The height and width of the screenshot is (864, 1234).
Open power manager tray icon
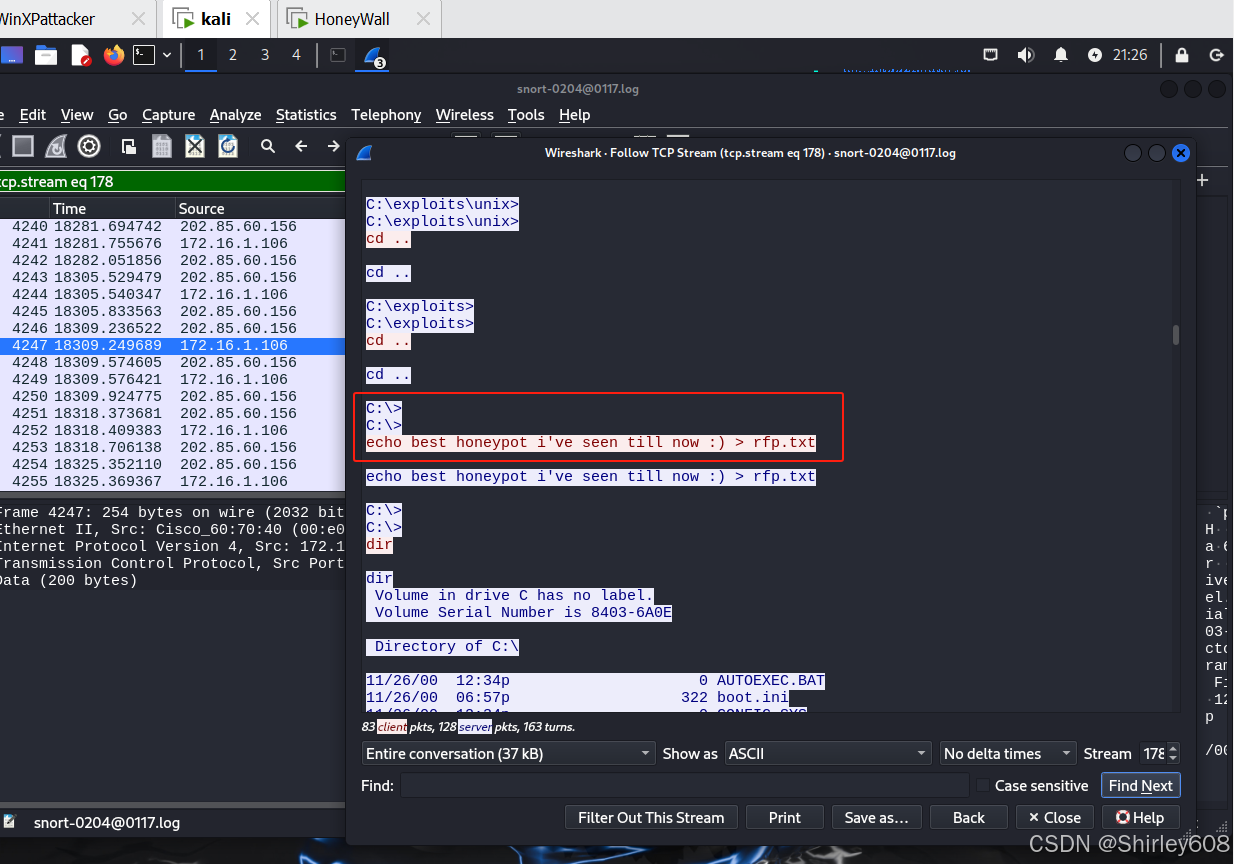tap(1095, 55)
